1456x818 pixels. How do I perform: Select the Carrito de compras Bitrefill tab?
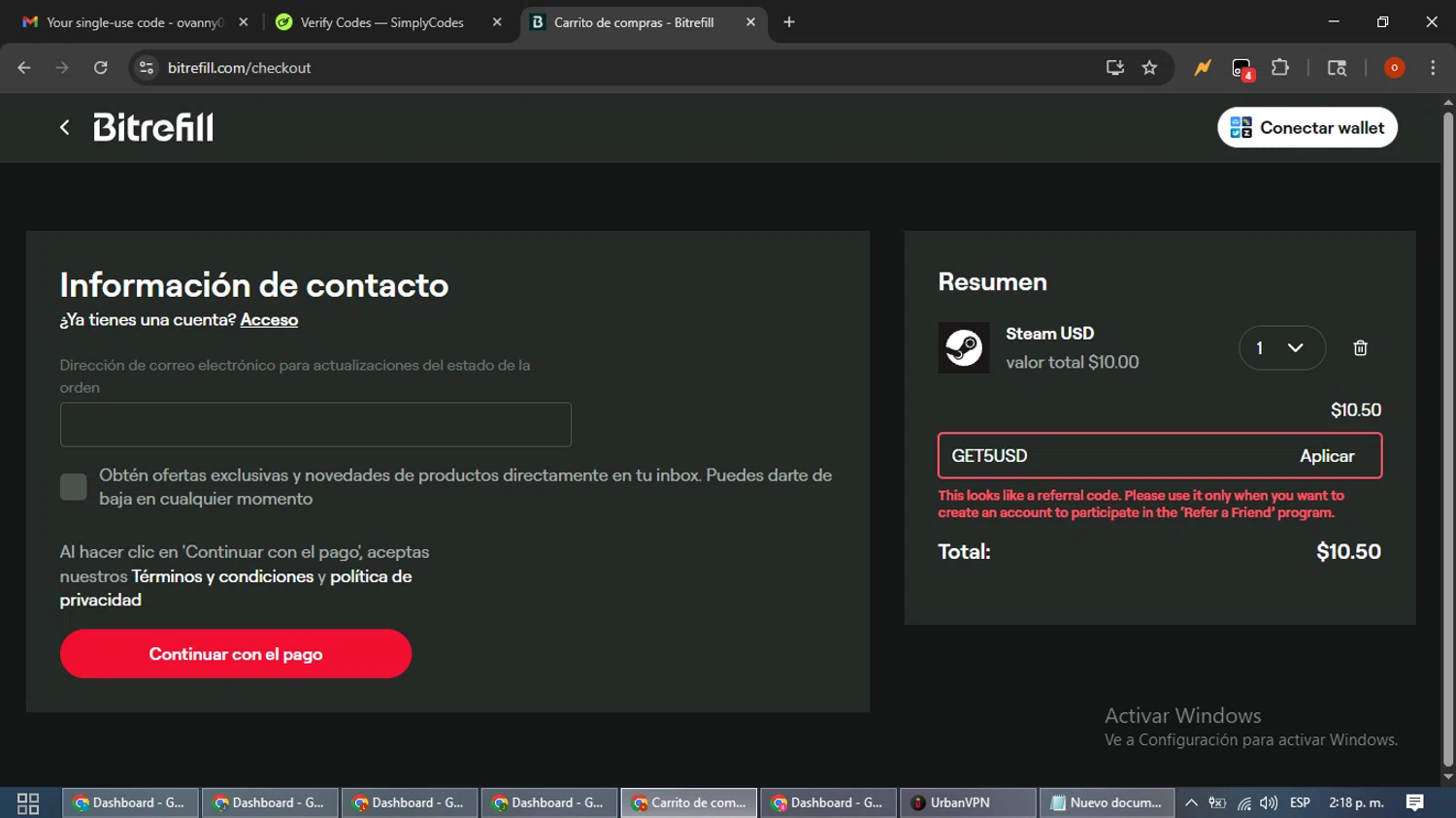pyautogui.click(x=644, y=22)
